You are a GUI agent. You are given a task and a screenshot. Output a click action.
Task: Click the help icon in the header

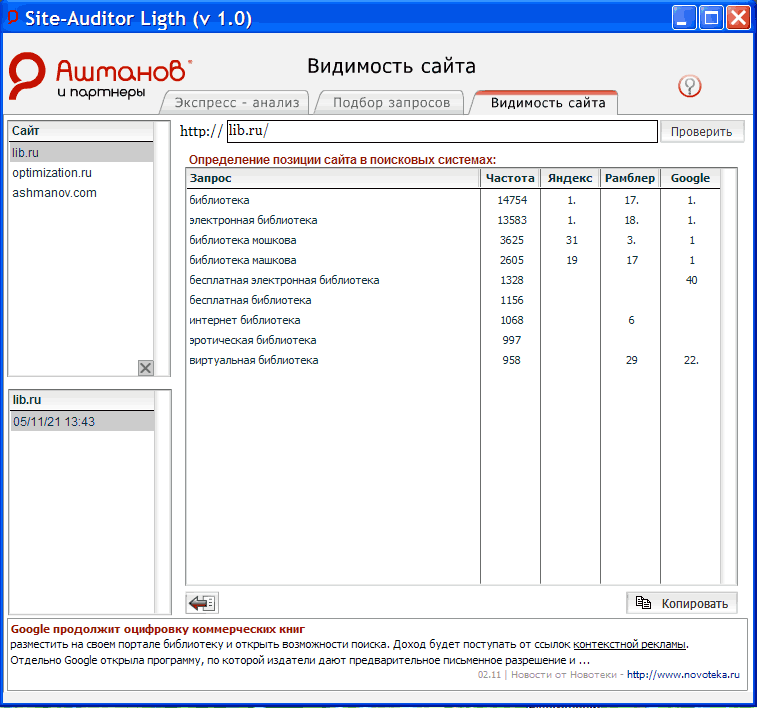click(689, 86)
